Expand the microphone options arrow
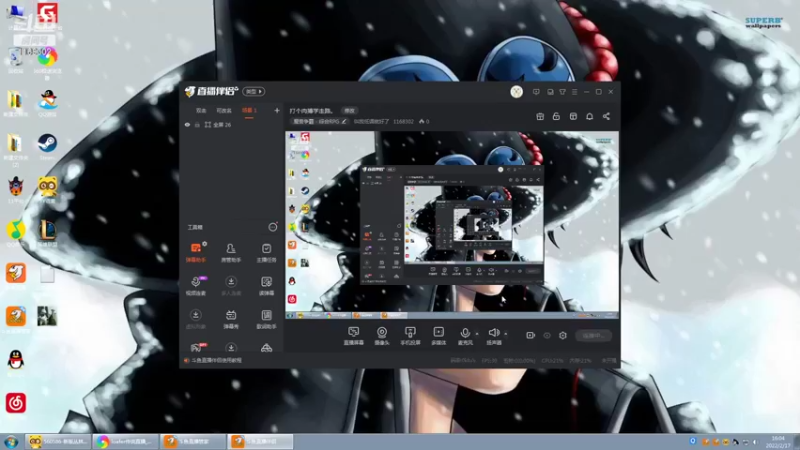The width and height of the screenshot is (800, 450). [x=477, y=334]
